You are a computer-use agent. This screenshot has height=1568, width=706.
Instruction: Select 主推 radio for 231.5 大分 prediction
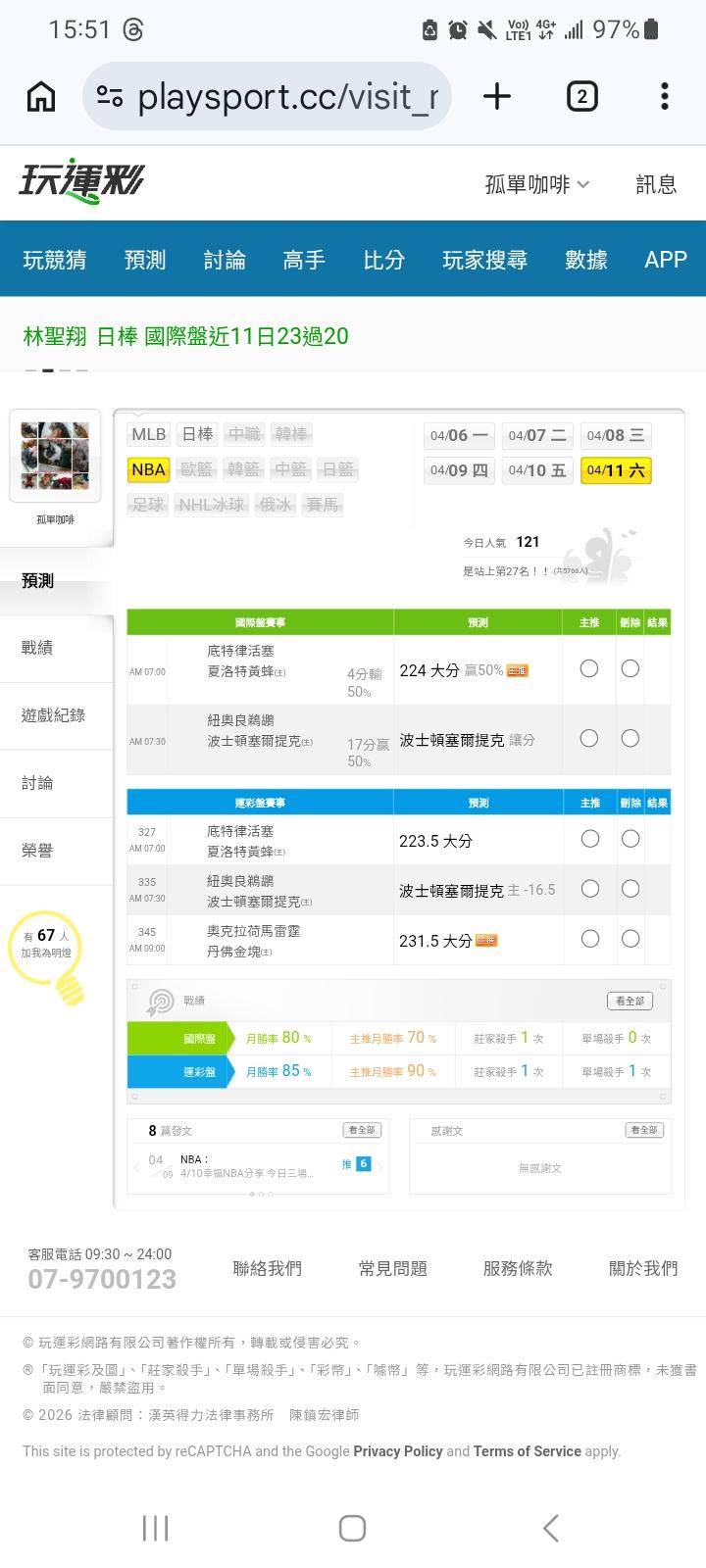coord(589,939)
